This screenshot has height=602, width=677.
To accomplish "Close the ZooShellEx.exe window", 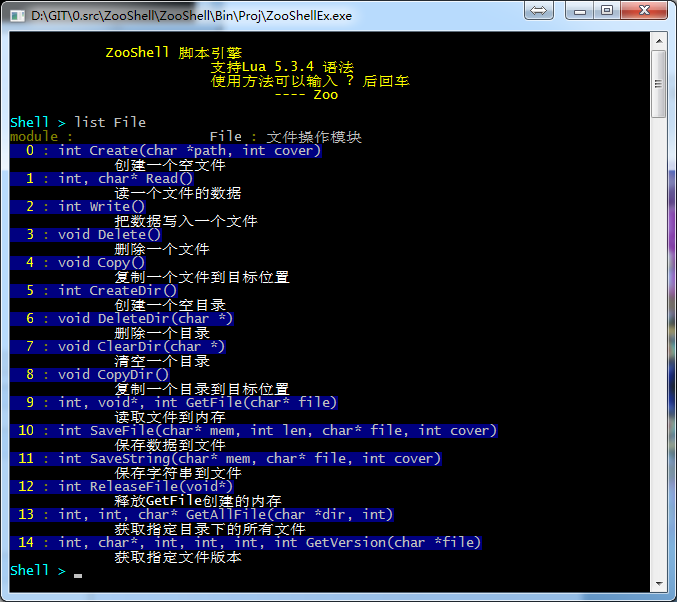I will point(644,10).
